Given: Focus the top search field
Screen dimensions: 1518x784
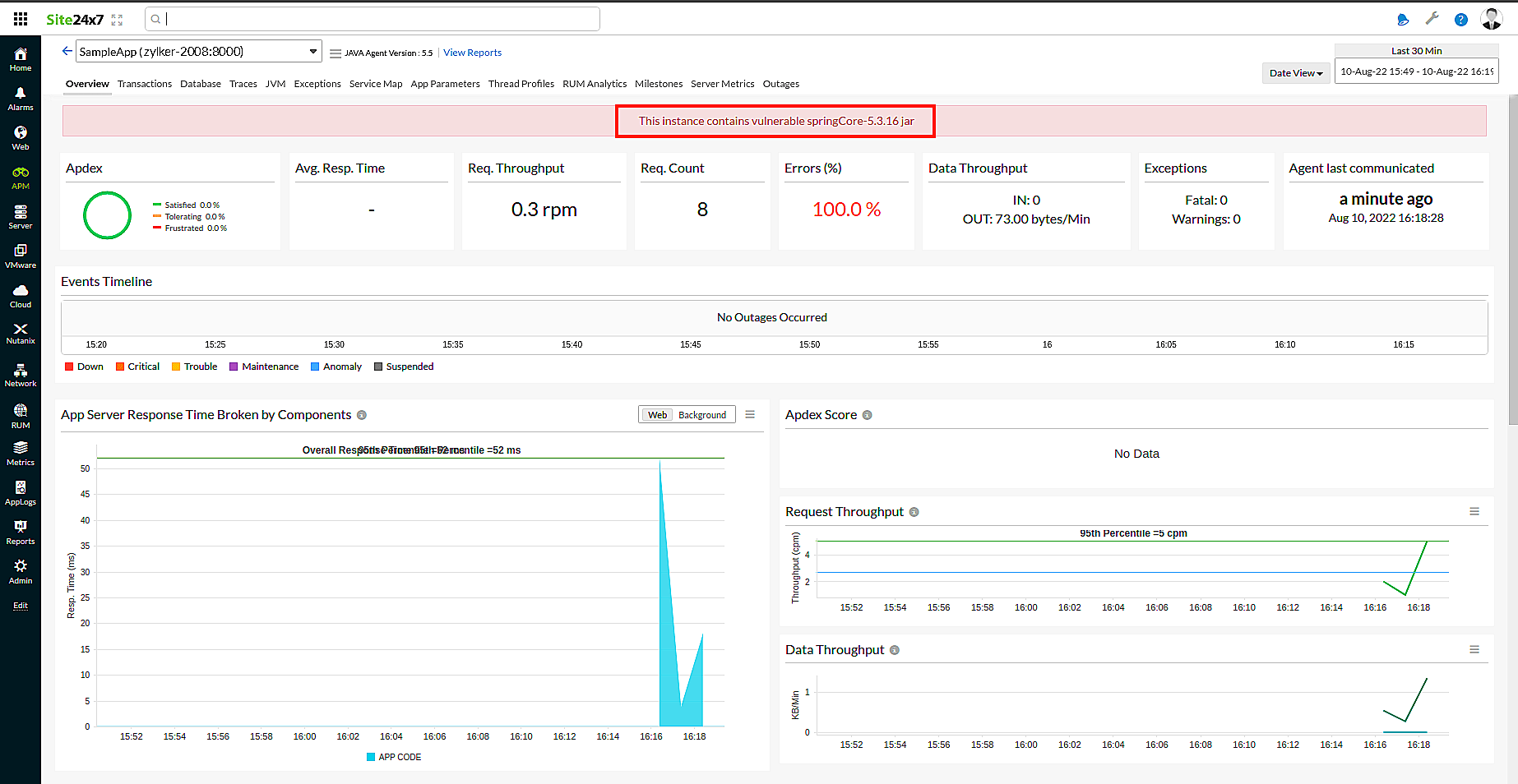Looking at the screenshot, I should (373, 19).
